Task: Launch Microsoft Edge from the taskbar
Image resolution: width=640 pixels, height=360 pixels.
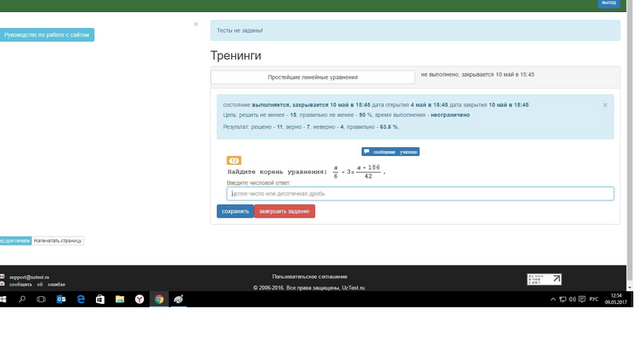Action: tap(81, 300)
